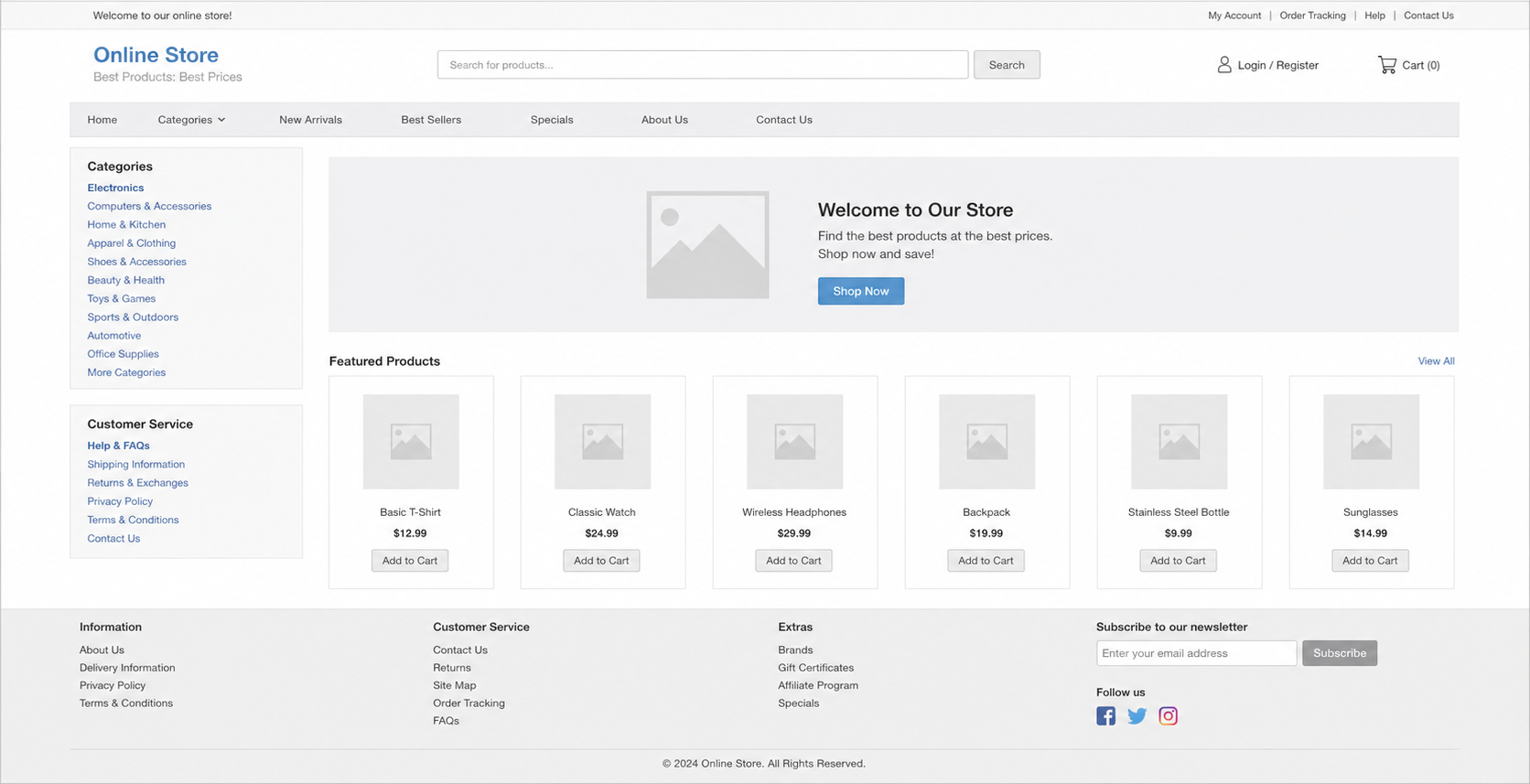Viewport: 1530px width, 784px height.
Task: Click the $19.99 Backpack price
Action: (x=986, y=533)
